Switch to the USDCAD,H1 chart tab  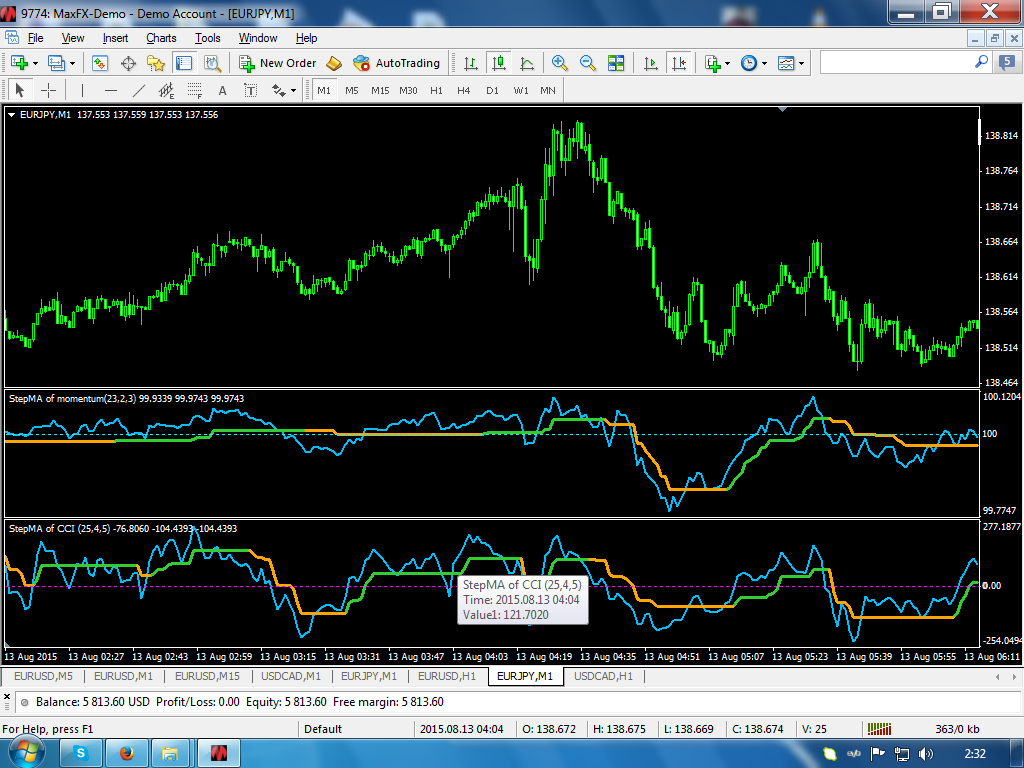pos(603,676)
